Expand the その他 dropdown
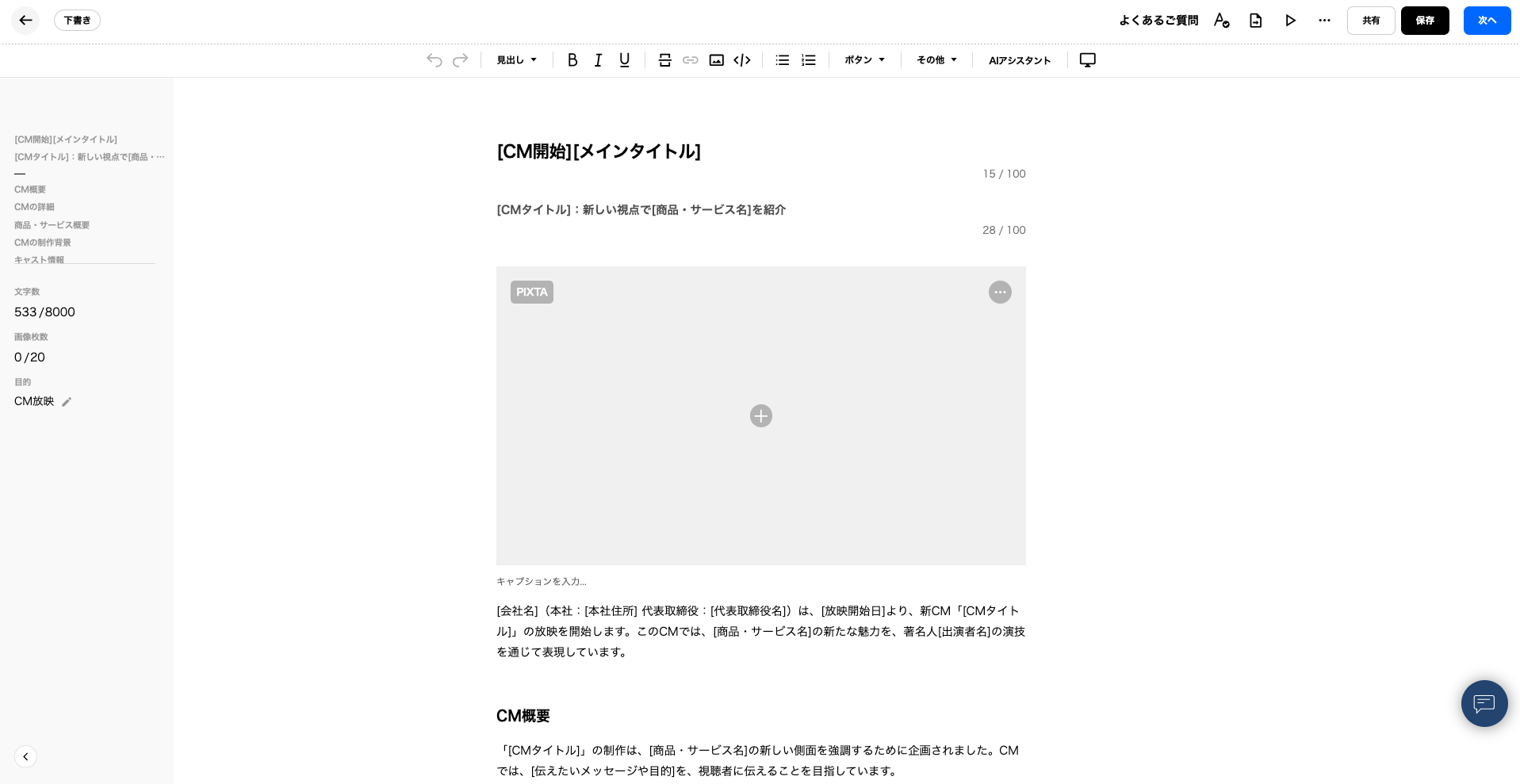 point(936,60)
